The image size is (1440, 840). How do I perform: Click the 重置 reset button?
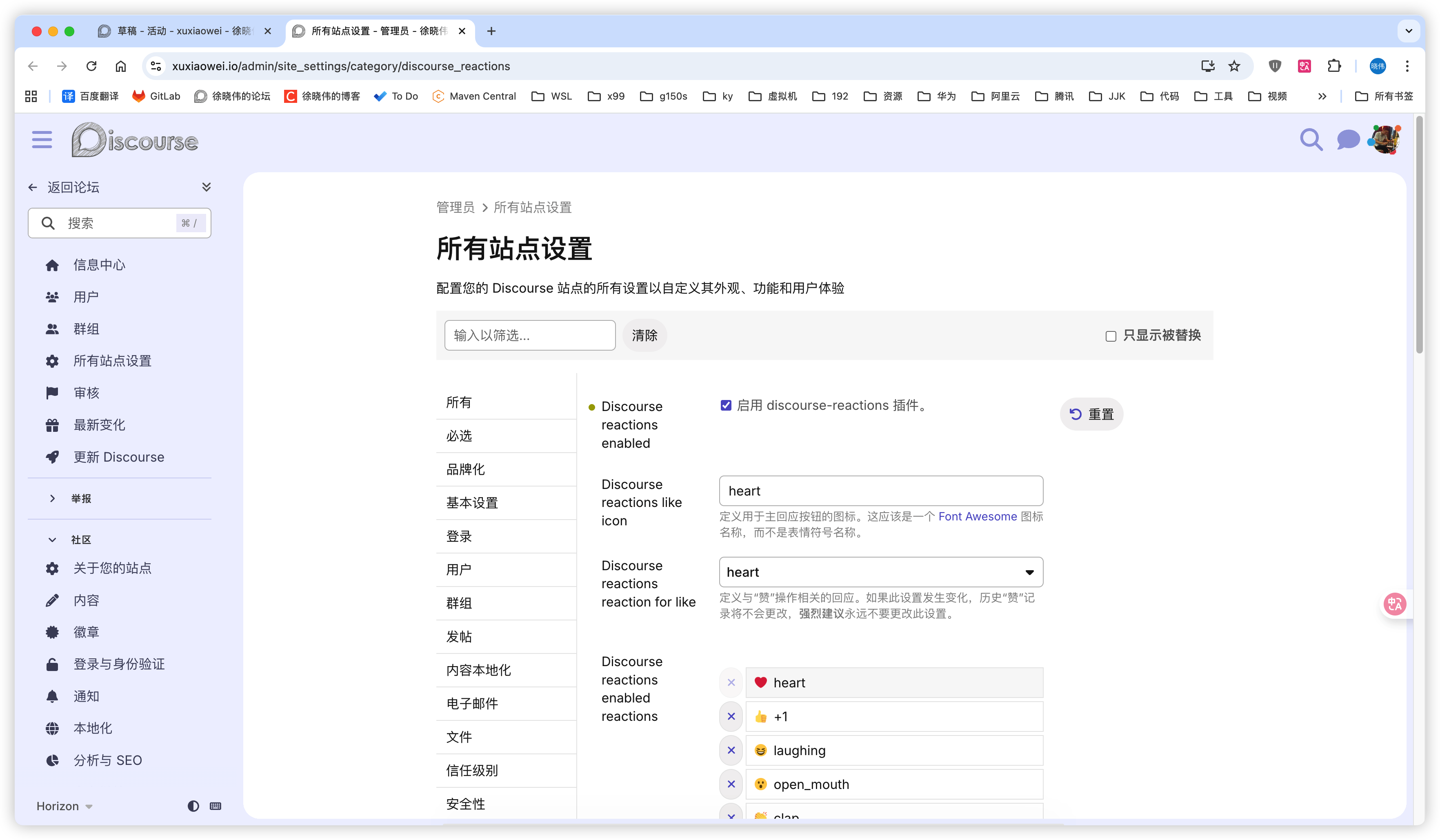[1091, 414]
